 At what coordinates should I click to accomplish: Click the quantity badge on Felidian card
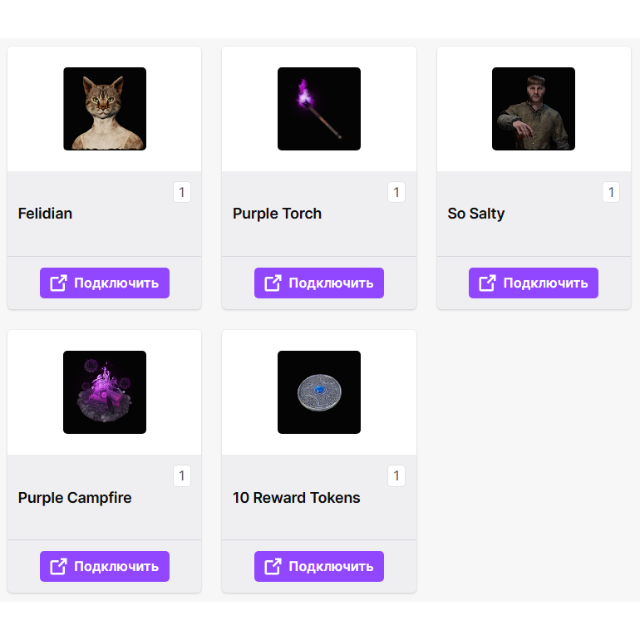coord(182,192)
